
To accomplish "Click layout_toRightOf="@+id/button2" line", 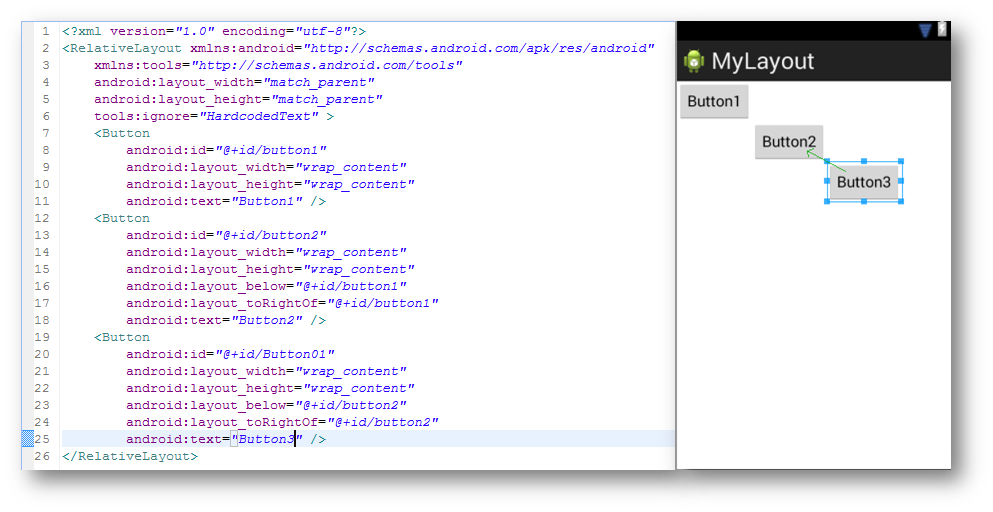I will (282, 422).
